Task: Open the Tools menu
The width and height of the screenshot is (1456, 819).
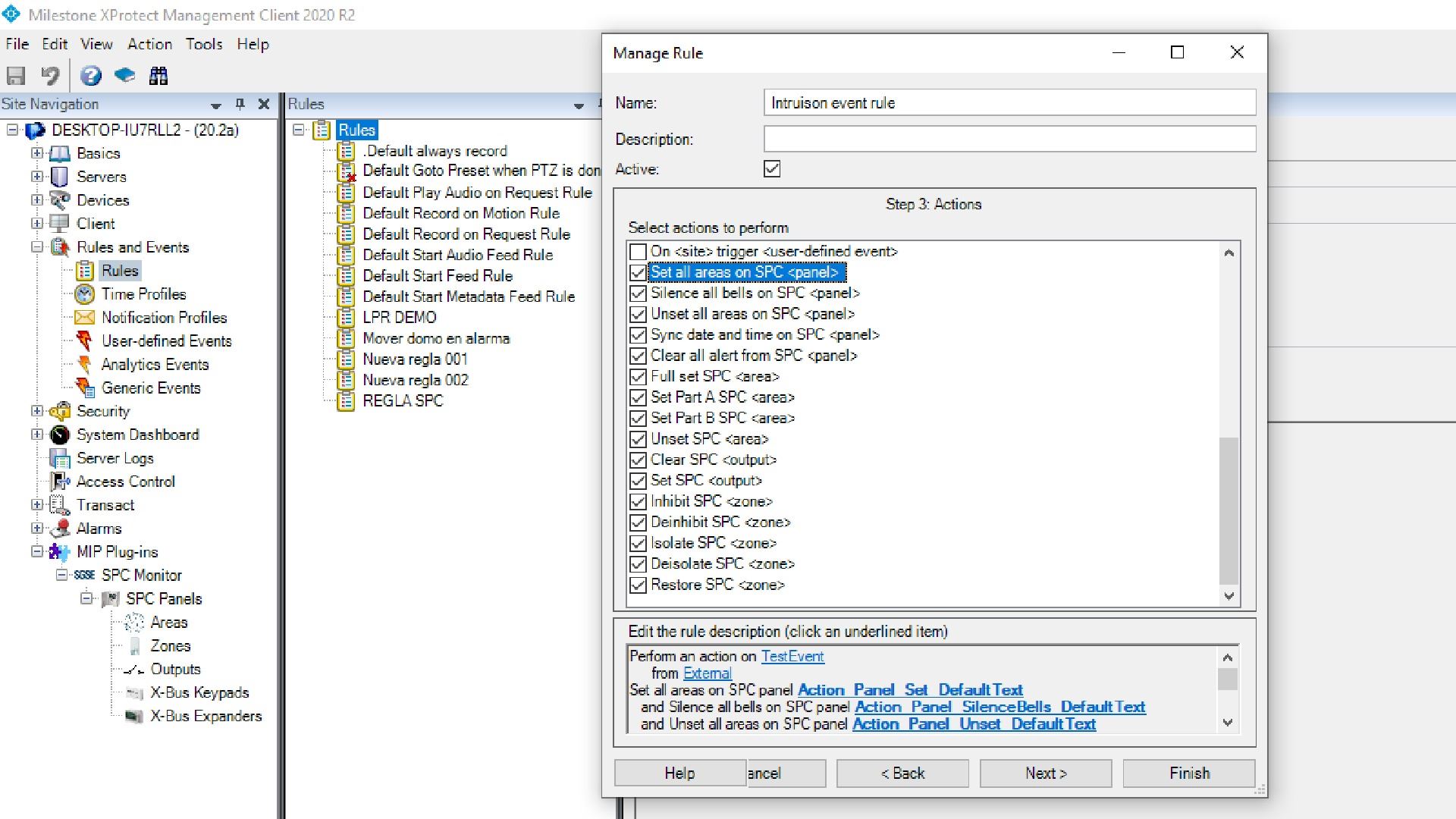Action: 204,44
